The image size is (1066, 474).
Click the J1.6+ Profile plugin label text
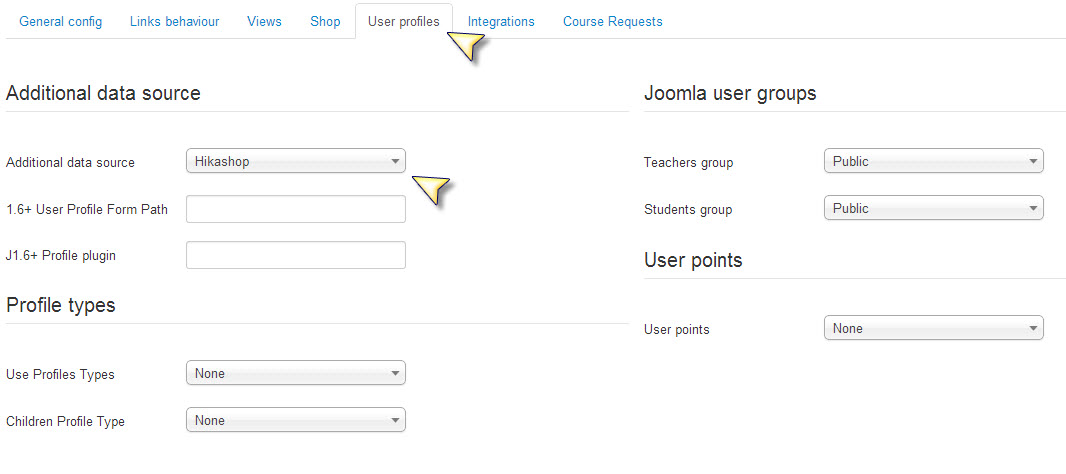(61, 256)
